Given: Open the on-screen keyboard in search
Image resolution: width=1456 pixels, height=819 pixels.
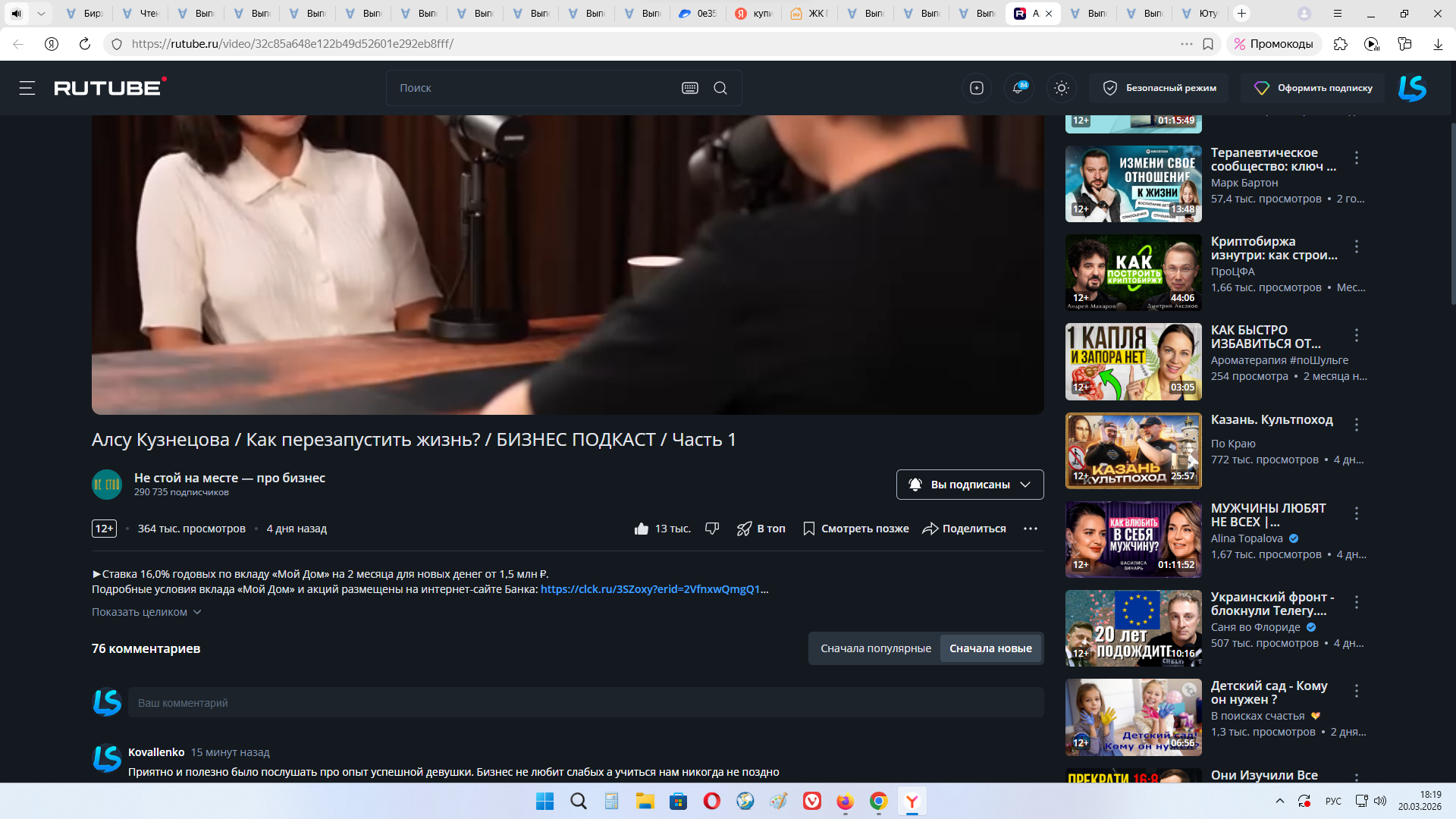Looking at the screenshot, I should (689, 88).
